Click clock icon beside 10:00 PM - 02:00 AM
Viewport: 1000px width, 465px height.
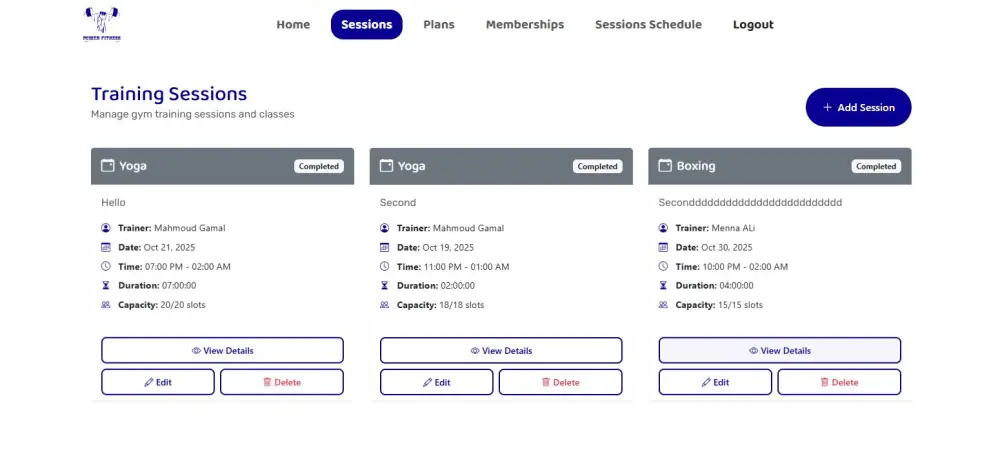[x=663, y=267]
